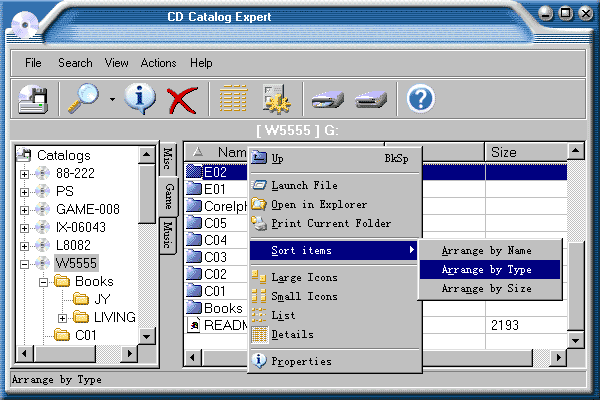This screenshot has width=600, height=400.
Task: Switch to the Misc vertical tab
Action: (x=169, y=160)
